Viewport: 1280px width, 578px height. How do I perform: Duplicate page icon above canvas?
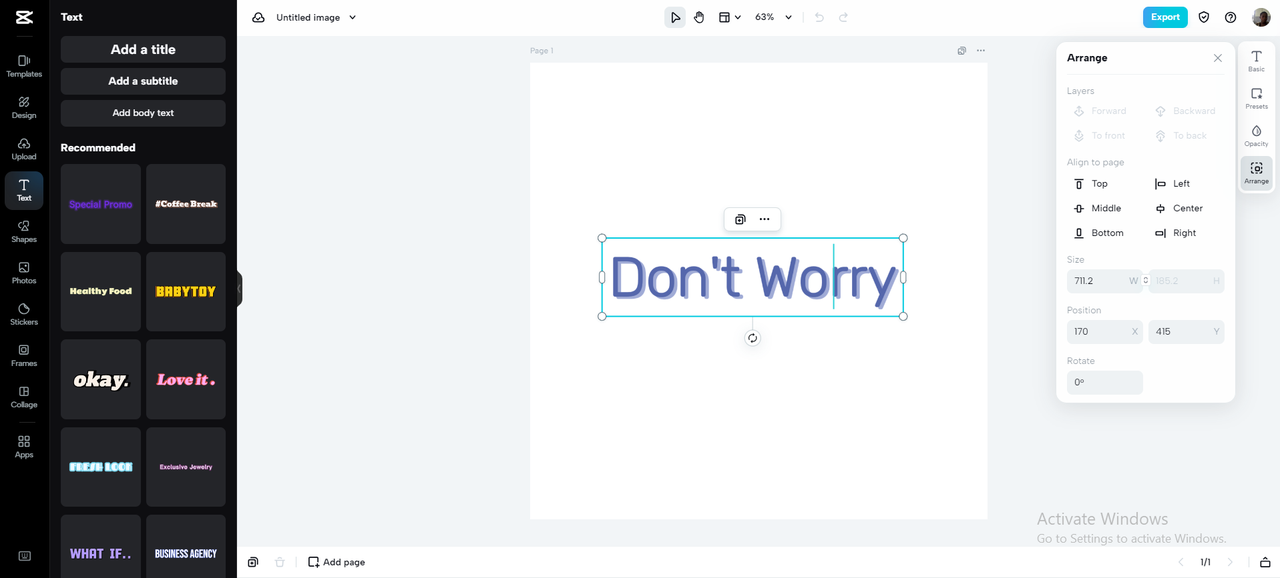(x=961, y=51)
